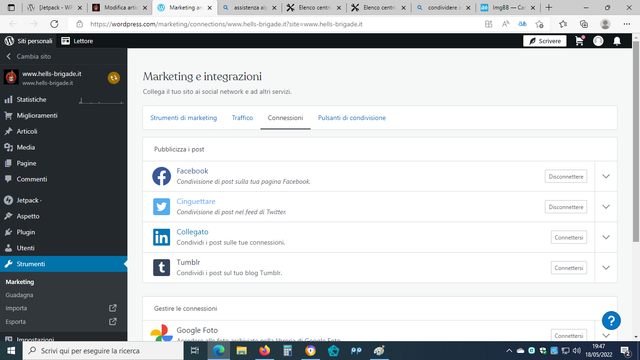Add page to favorites star icon

coord(540,24)
